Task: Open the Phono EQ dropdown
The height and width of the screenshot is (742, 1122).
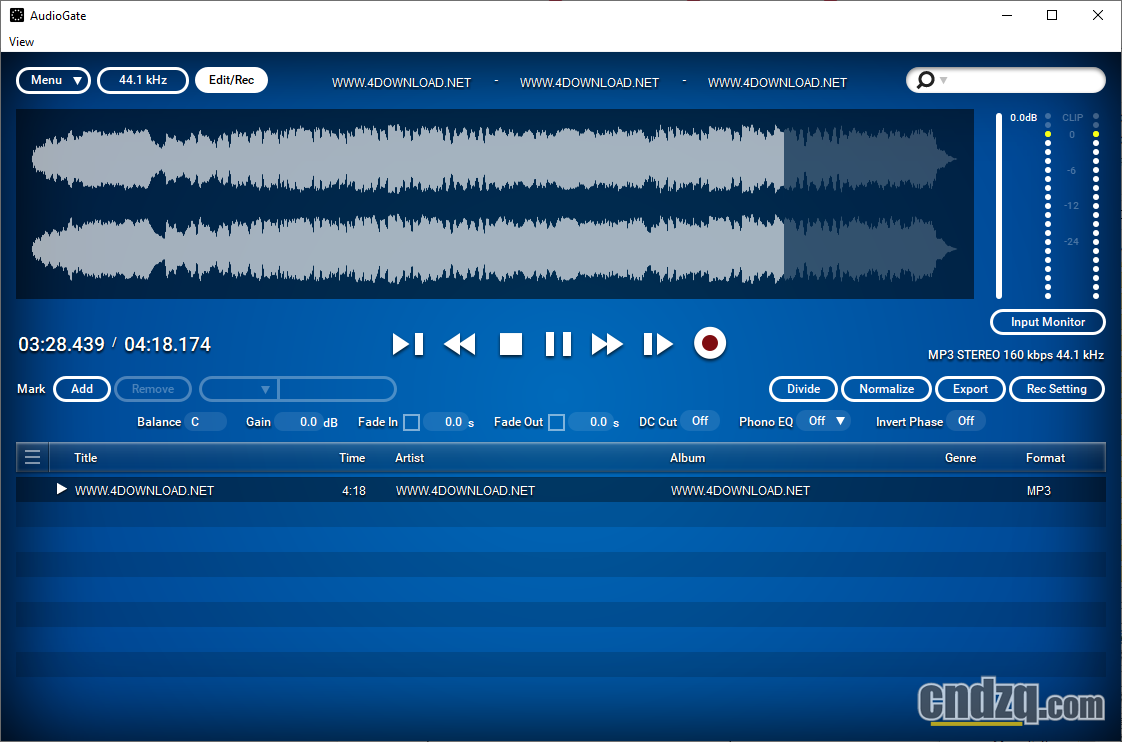Action: [824, 421]
